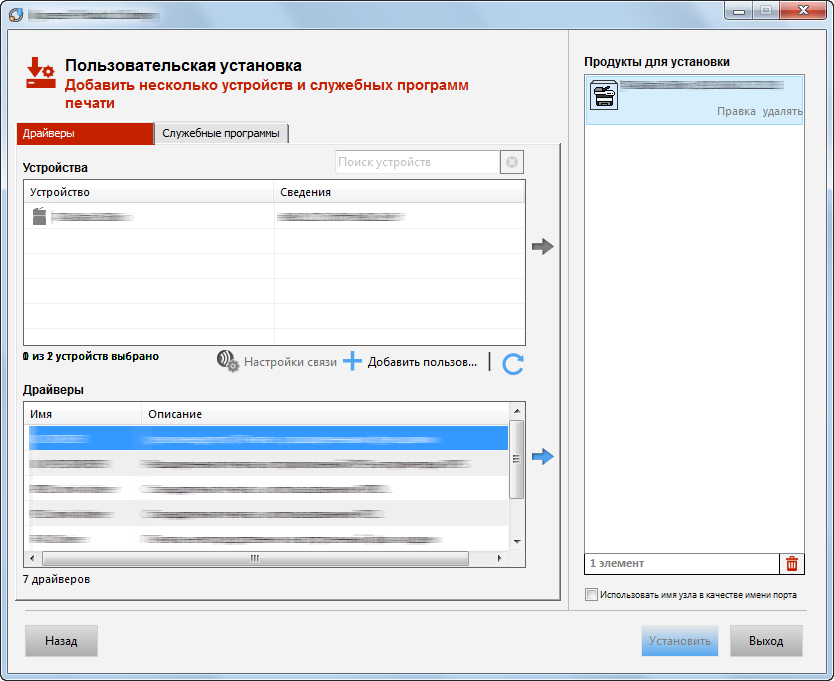
Task: Select the product entry in Продукты для установки
Action: point(694,100)
